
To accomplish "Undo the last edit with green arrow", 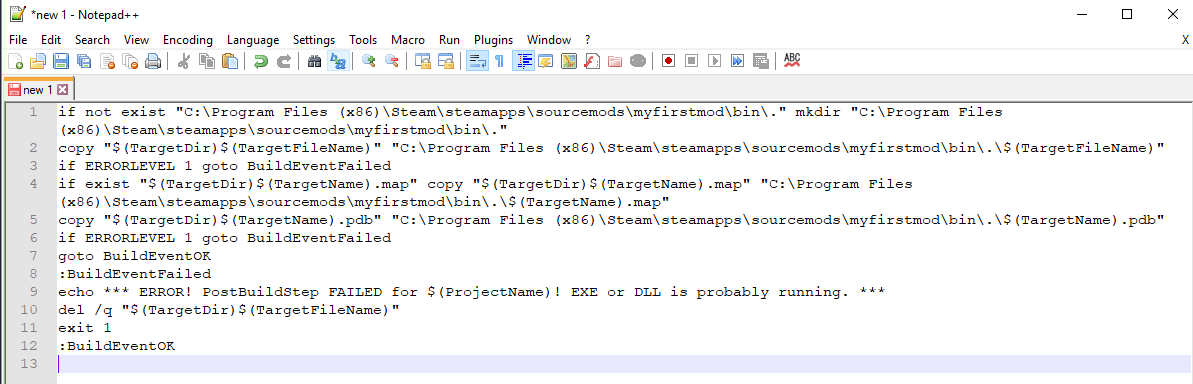I will click(x=260, y=62).
